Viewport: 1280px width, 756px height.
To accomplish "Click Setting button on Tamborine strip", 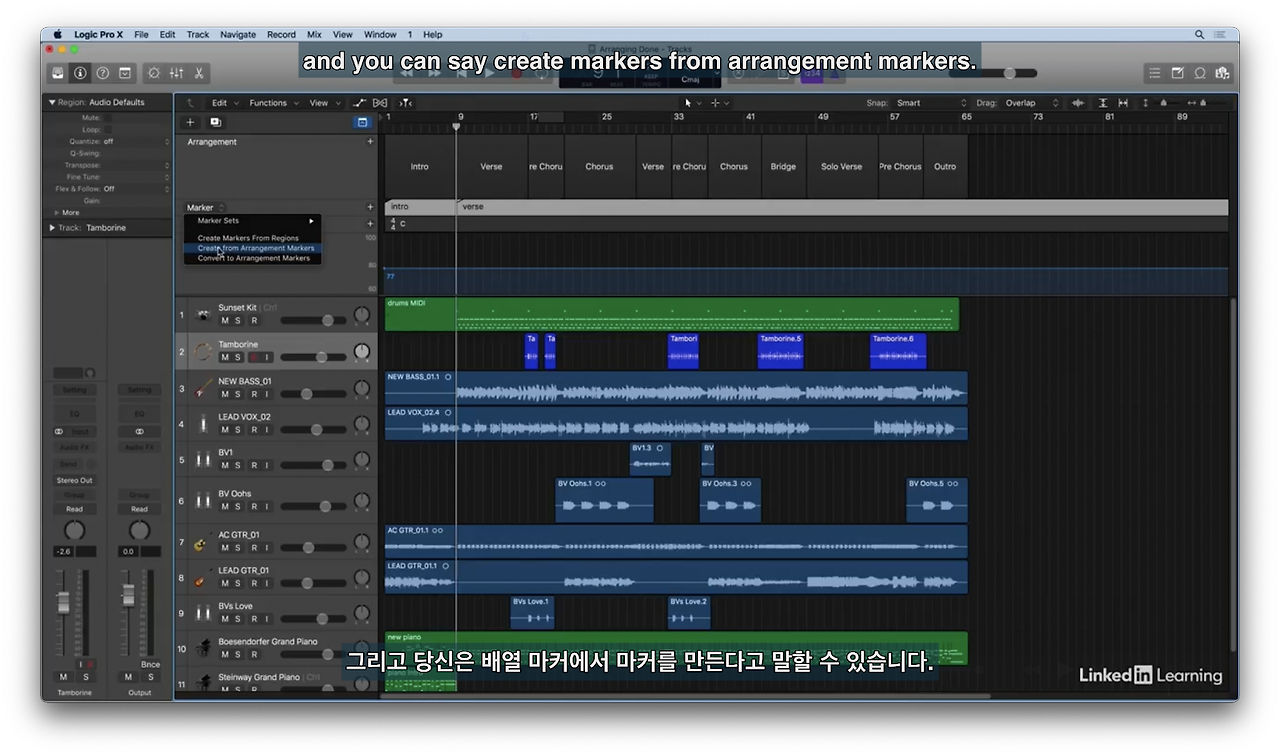I will point(74,390).
